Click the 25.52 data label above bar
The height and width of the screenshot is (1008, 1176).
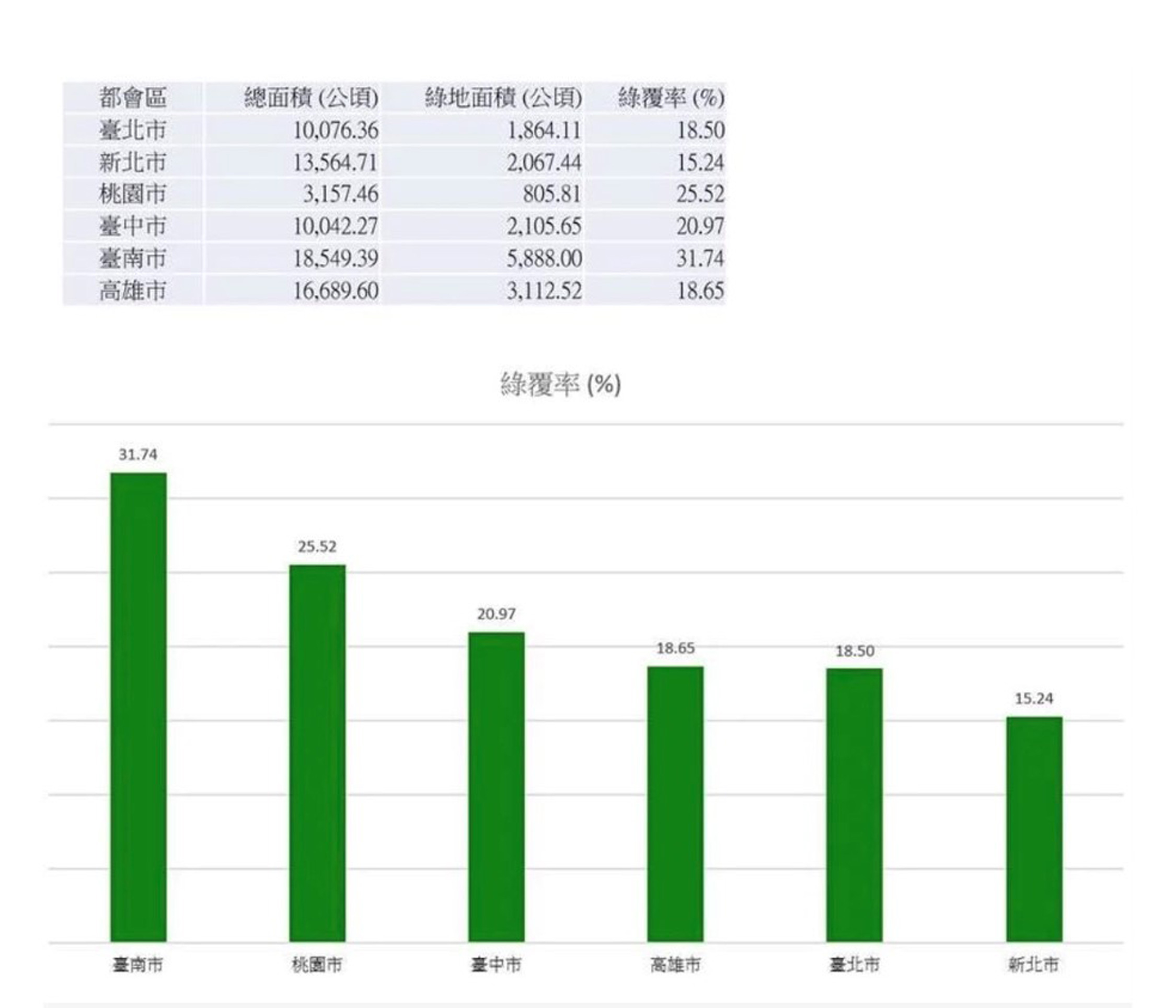[x=317, y=546]
